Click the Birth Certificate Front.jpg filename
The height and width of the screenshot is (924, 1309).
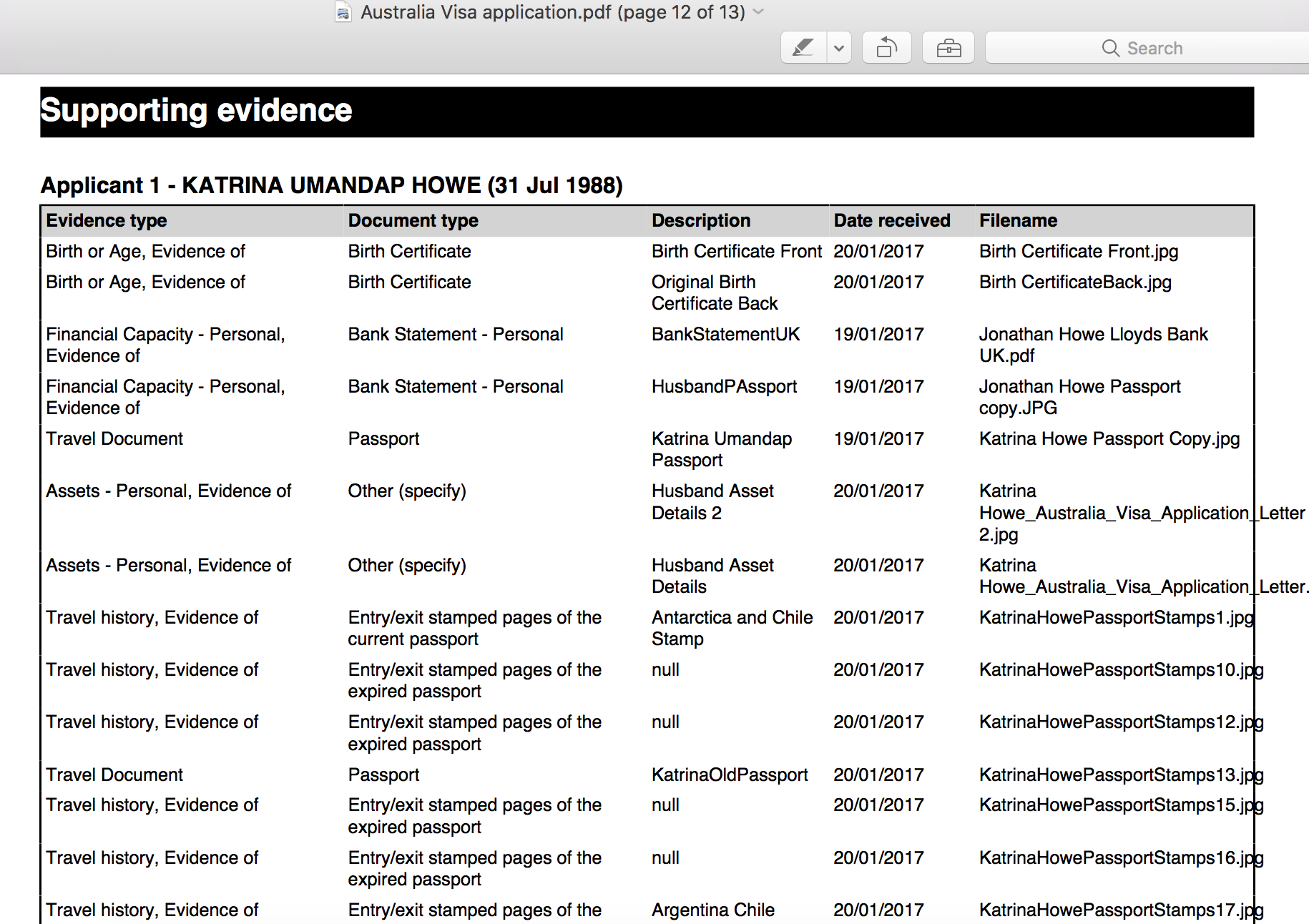(1079, 252)
